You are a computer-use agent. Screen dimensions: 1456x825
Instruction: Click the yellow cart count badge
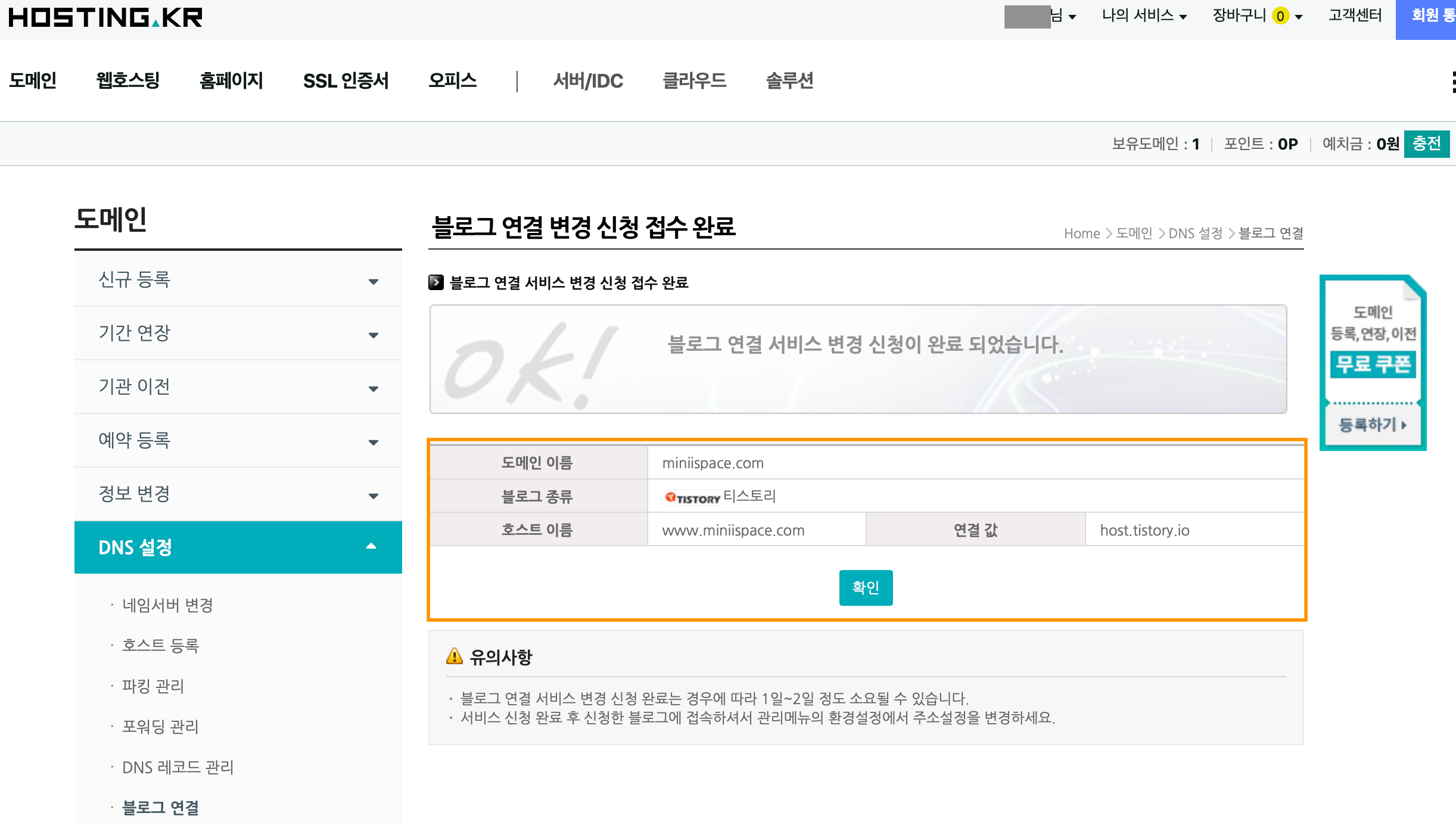1280,16
